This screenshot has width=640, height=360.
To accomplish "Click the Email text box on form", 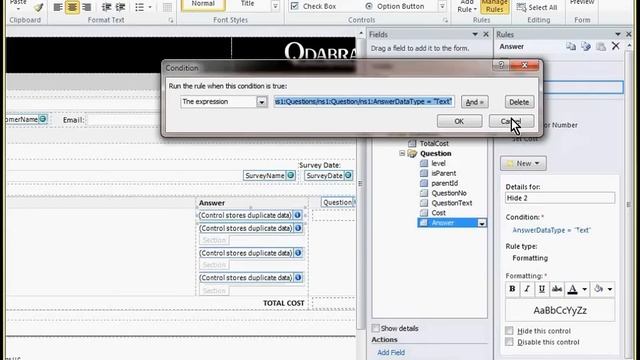I will pos(124,120).
